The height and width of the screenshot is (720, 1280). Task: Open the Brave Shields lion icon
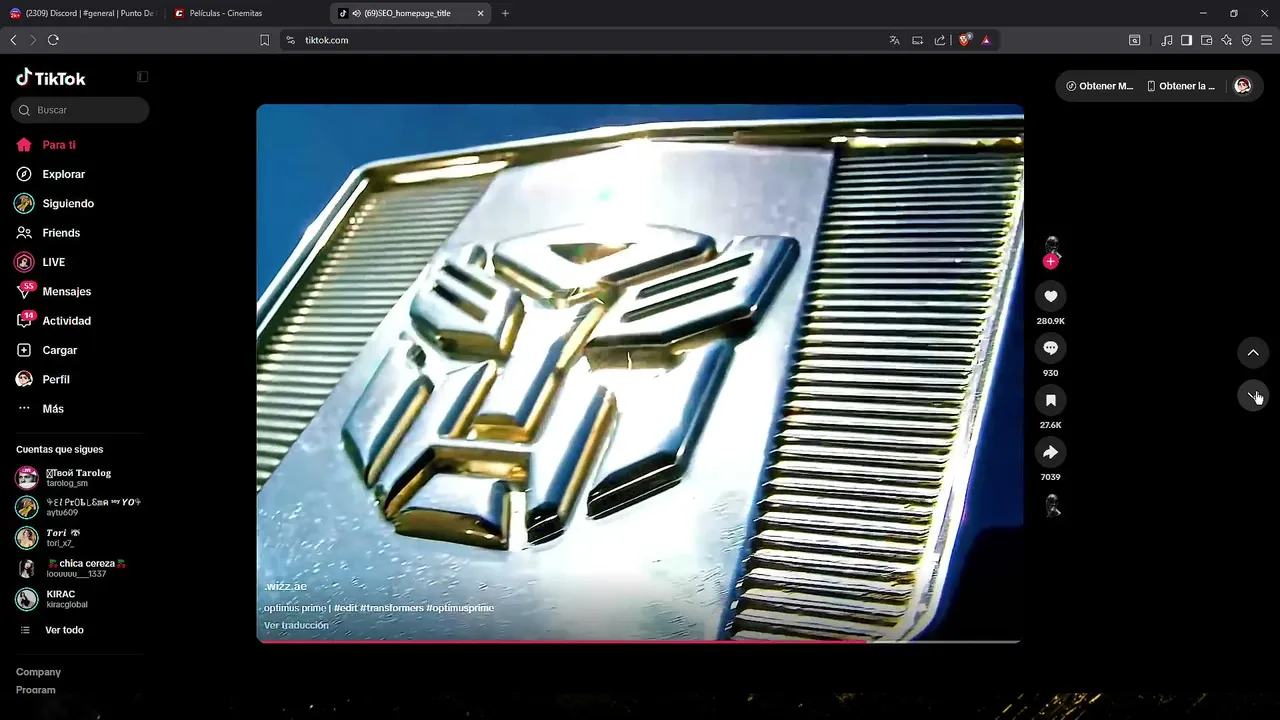pyautogui.click(x=964, y=40)
